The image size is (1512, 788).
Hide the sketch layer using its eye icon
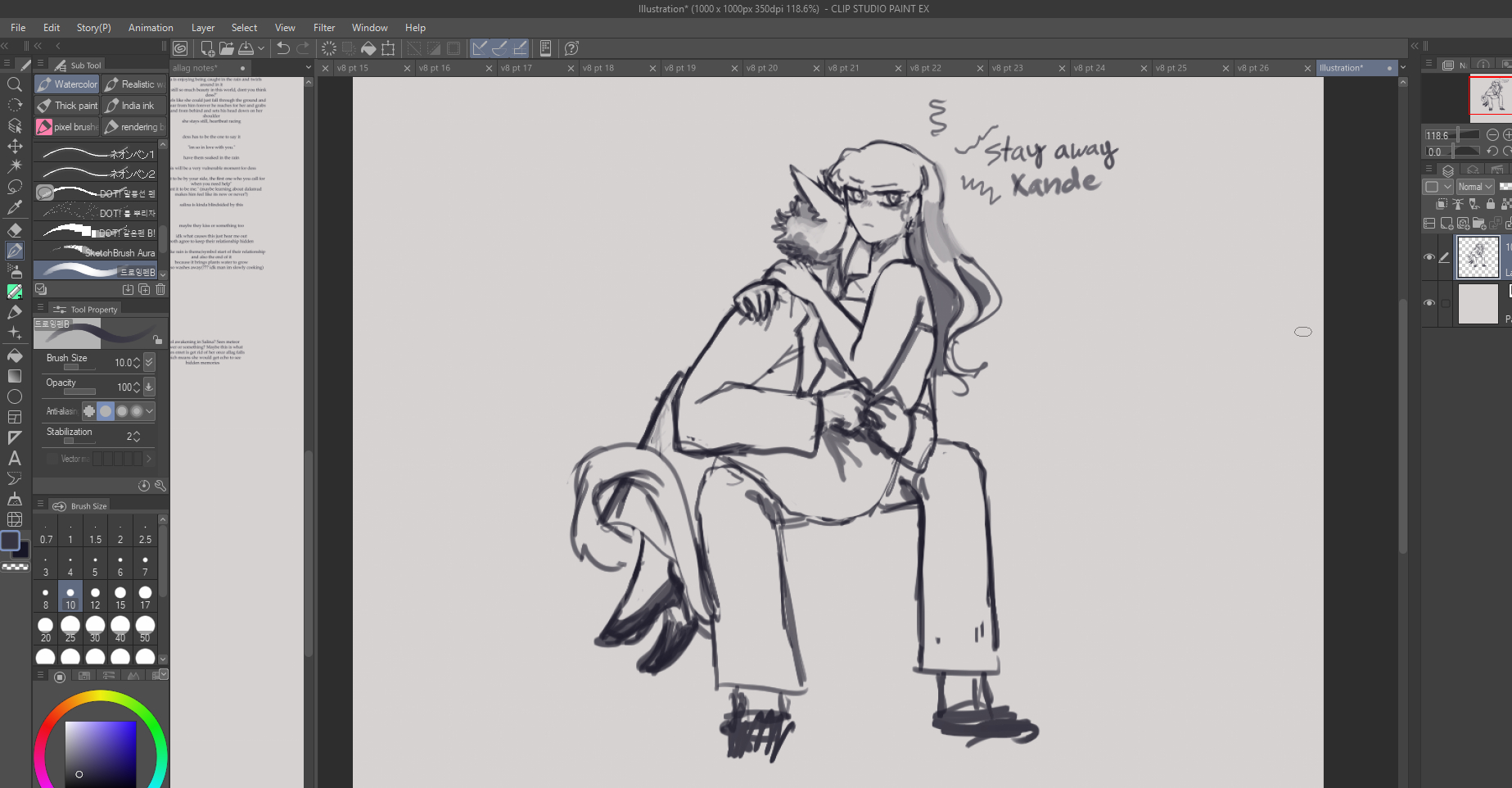[1429, 257]
